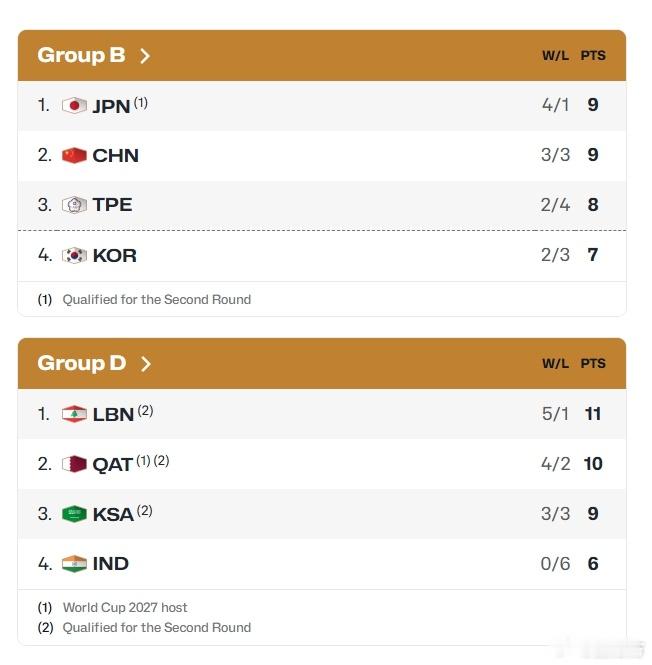The height and width of the screenshot is (665, 652).
Task: Click the India flag icon
Action: point(74,564)
